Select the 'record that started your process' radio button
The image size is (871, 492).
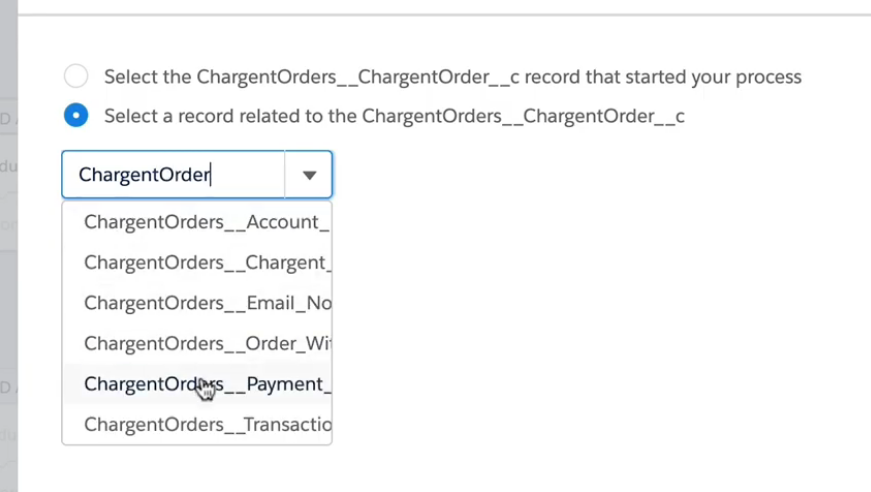click(x=76, y=76)
